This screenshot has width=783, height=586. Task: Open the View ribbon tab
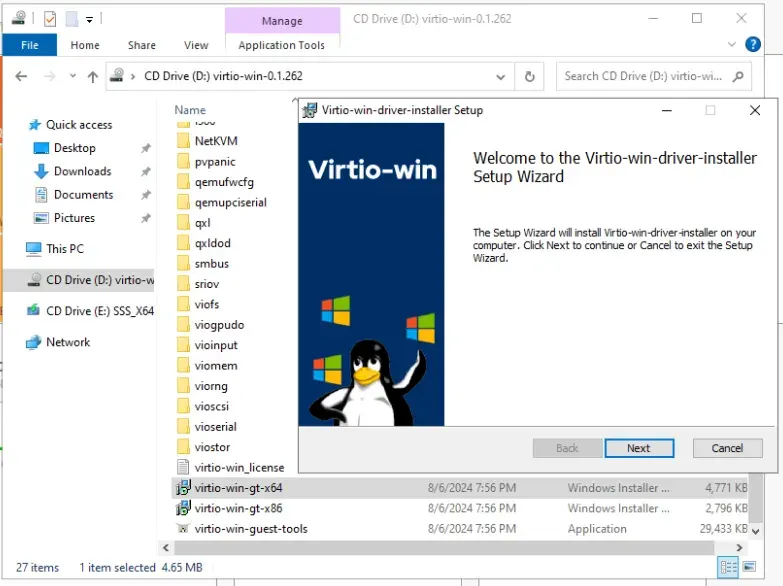(x=196, y=45)
